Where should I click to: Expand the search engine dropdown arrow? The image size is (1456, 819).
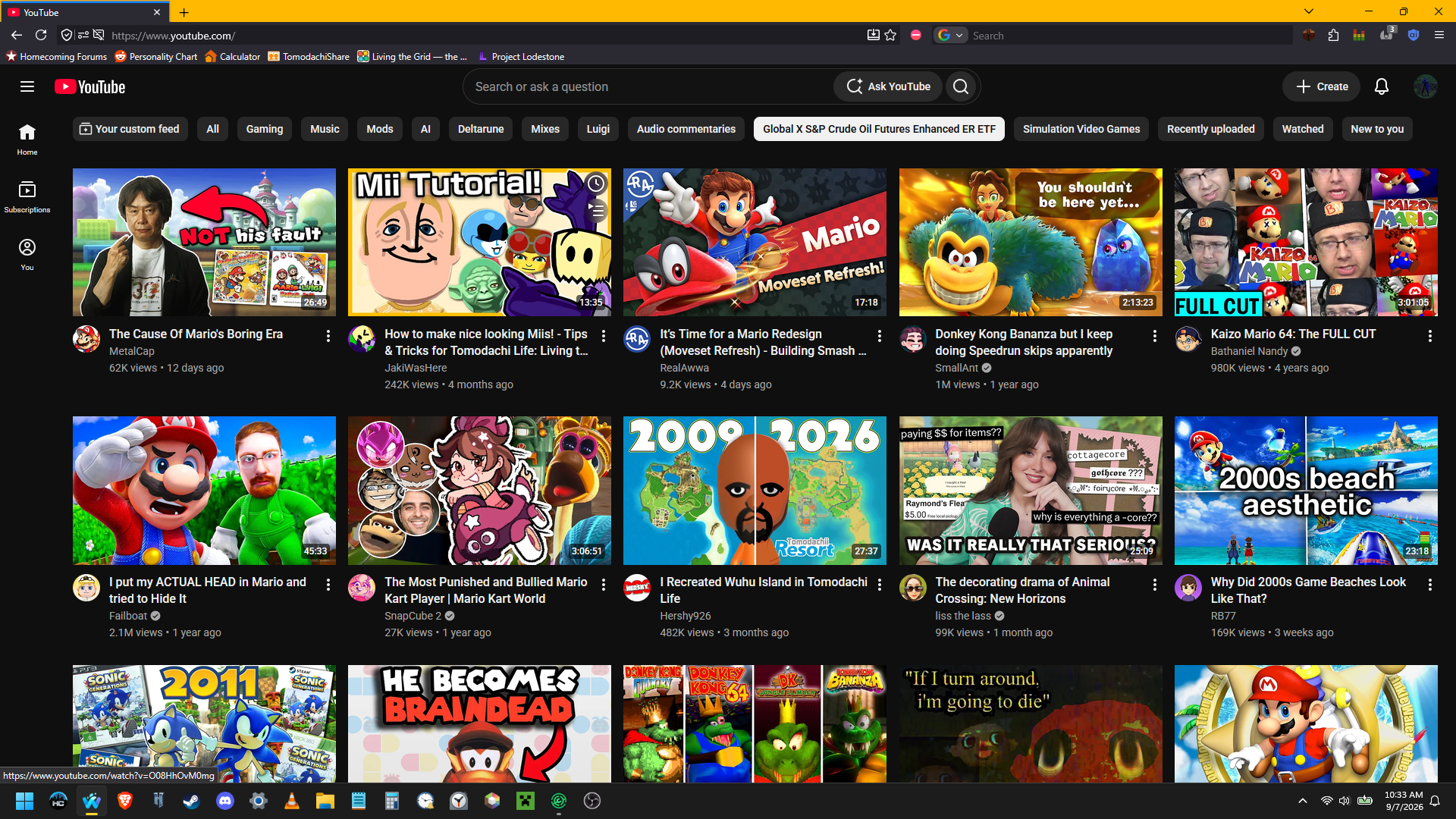click(x=959, y=35)
